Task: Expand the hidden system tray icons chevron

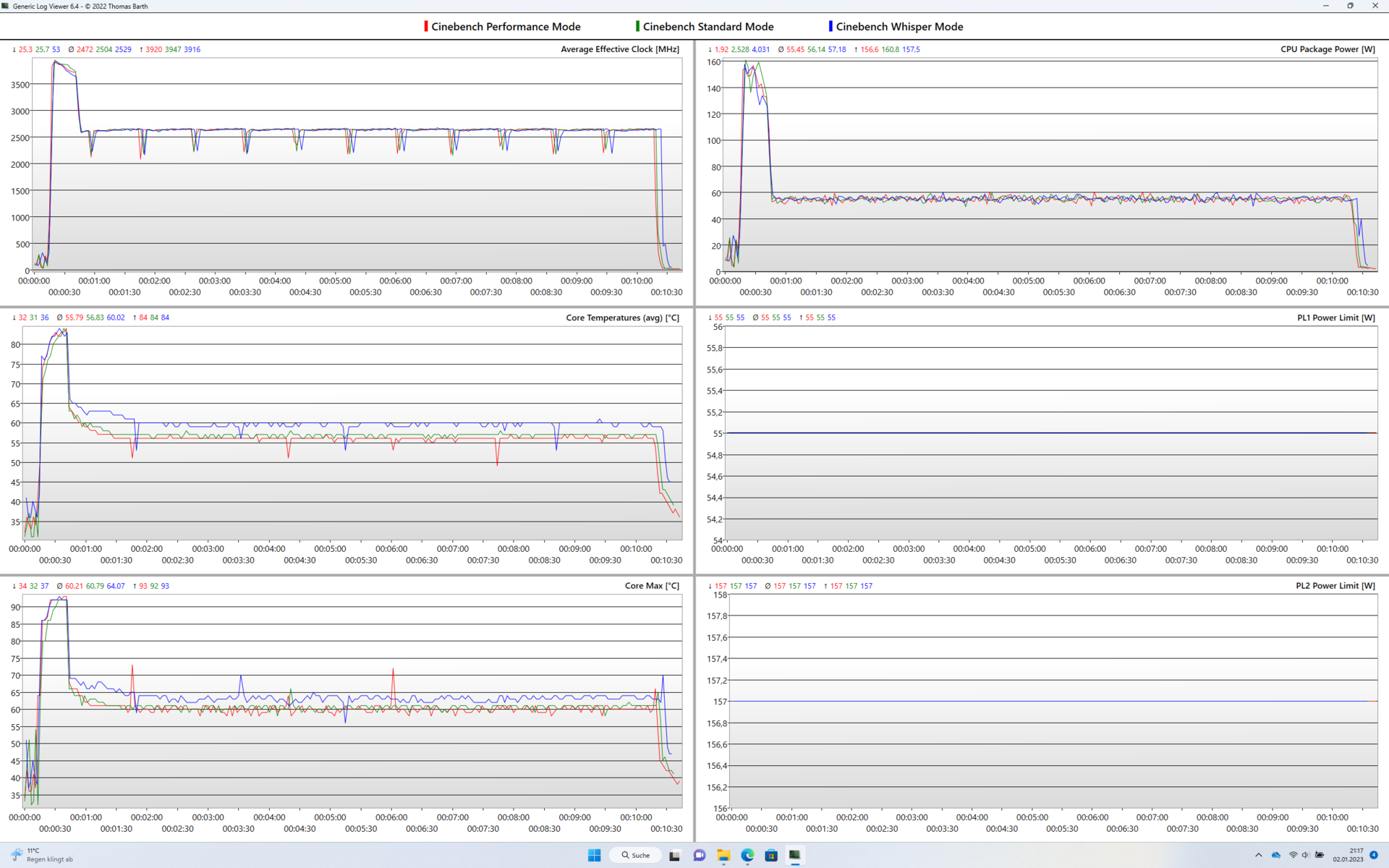Action: [x=1259, y=855]
